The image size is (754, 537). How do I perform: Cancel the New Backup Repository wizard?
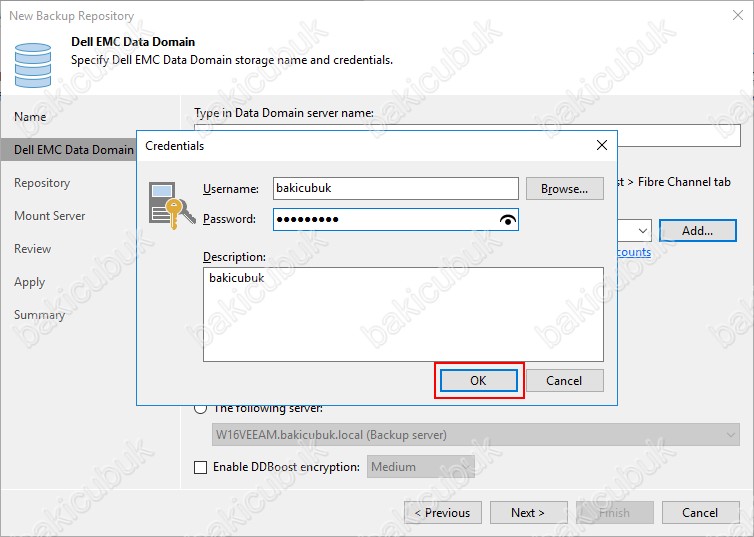coord(701,512)
